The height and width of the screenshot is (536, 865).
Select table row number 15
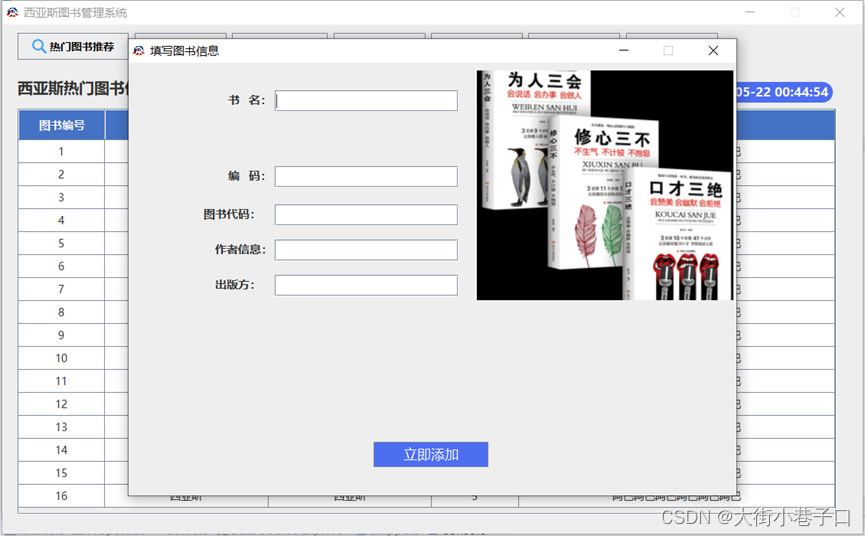coord(61,473)
